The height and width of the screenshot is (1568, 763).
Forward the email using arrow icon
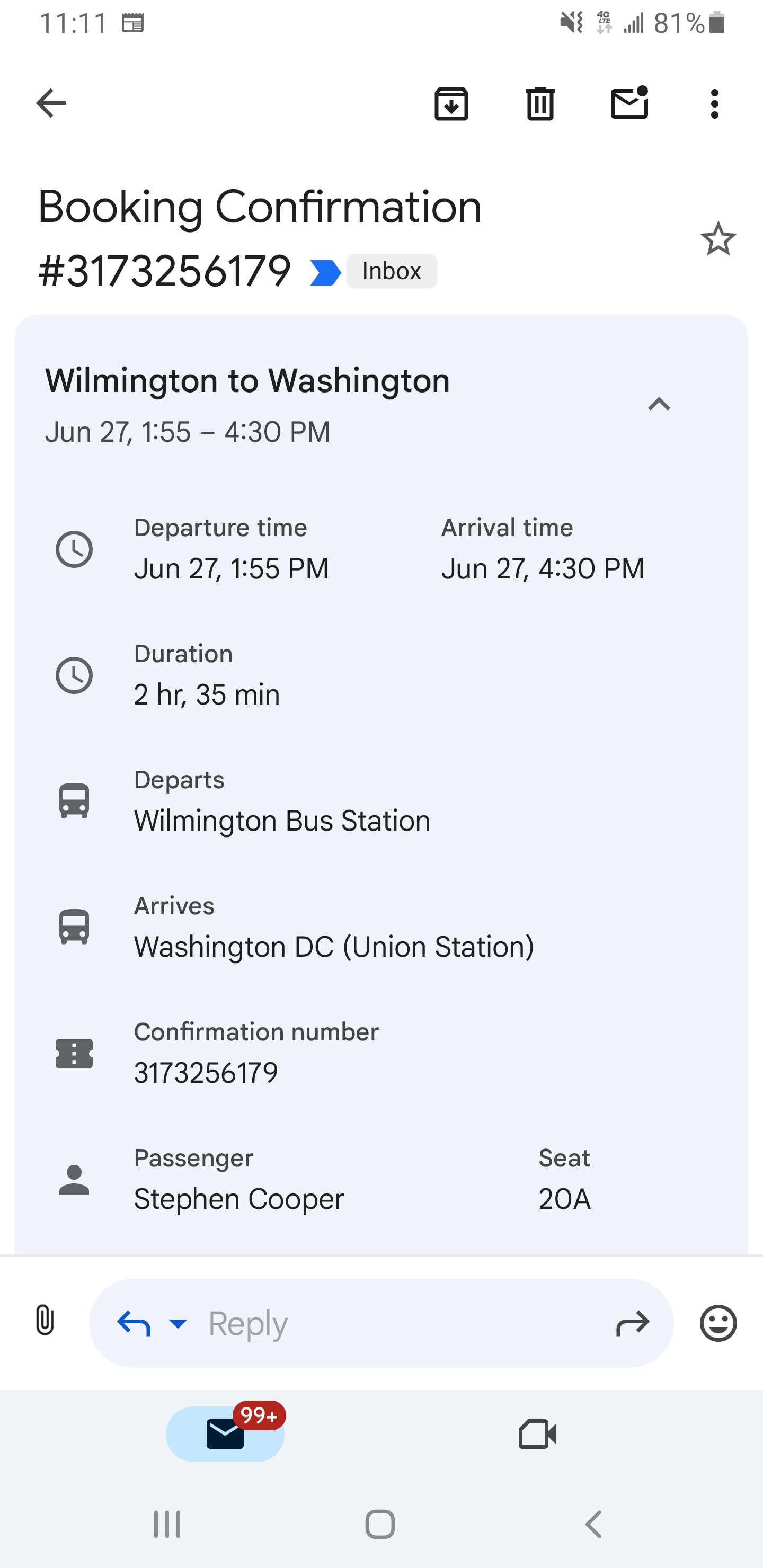(x=633, y=1323)
